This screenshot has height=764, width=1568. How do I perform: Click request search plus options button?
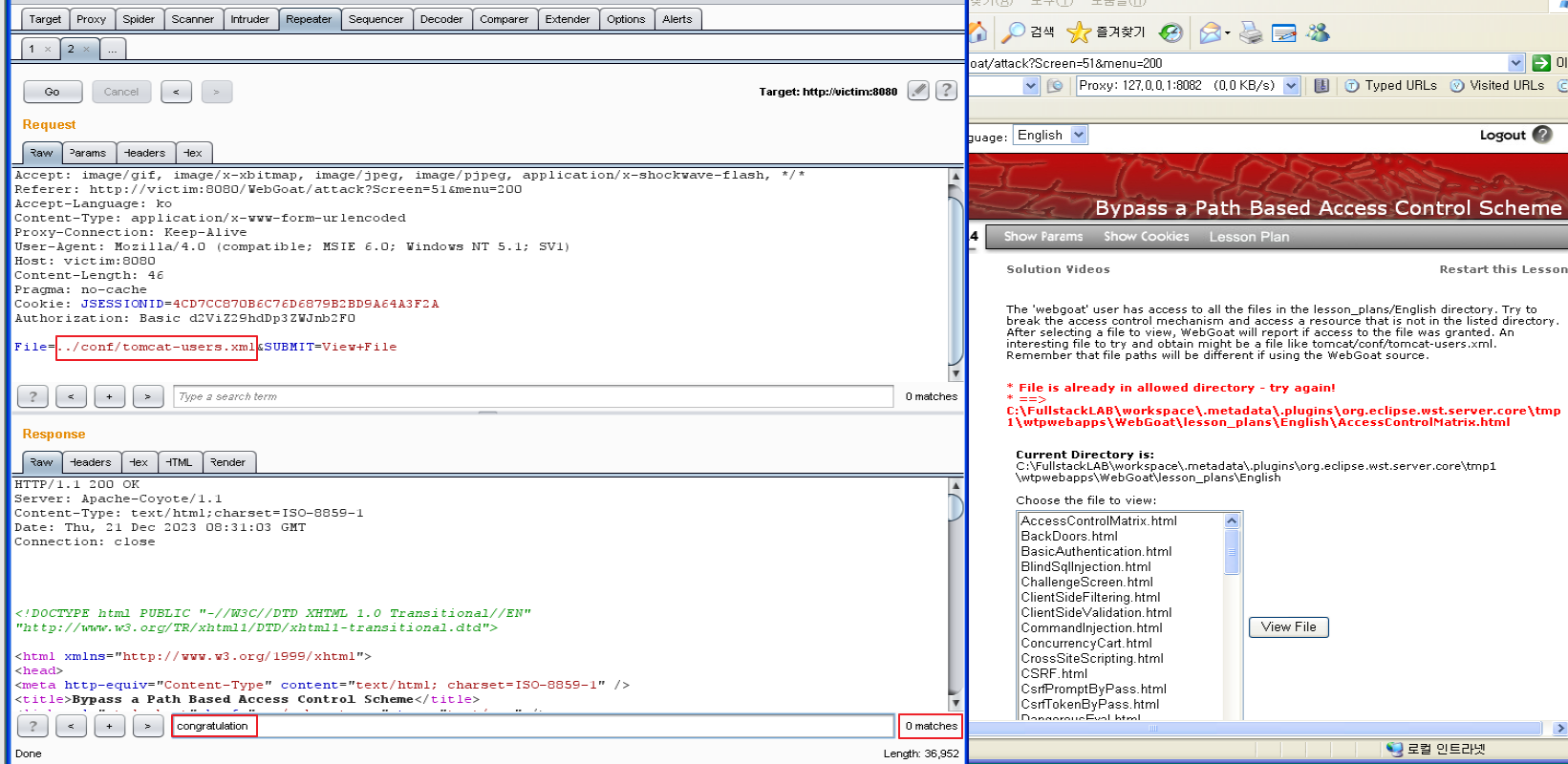109,396
